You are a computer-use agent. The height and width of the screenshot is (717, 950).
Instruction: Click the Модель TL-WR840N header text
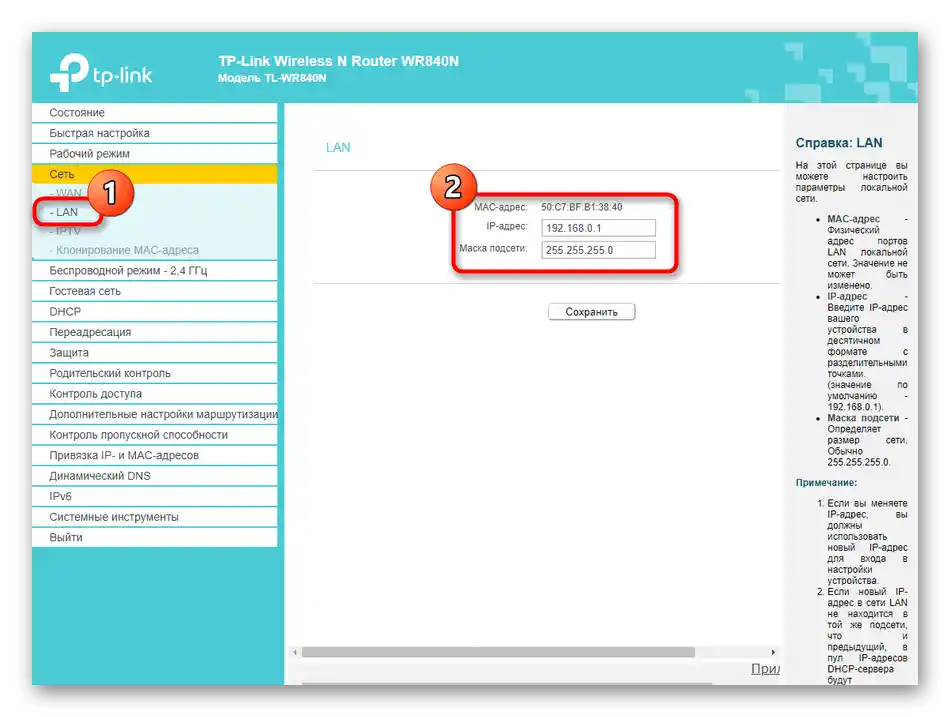[272, 78]
